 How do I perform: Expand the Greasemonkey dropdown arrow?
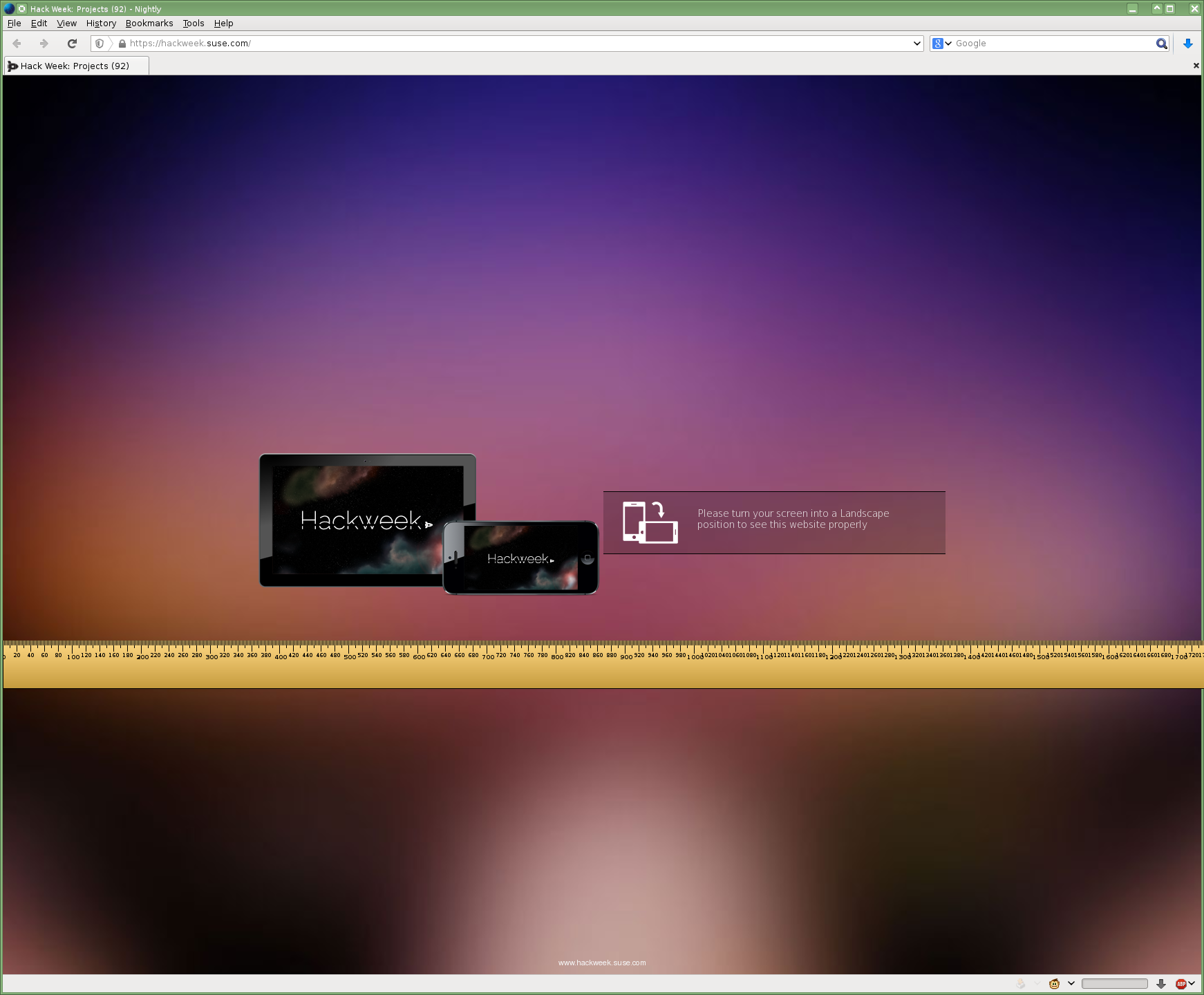tap(1071, 984)
